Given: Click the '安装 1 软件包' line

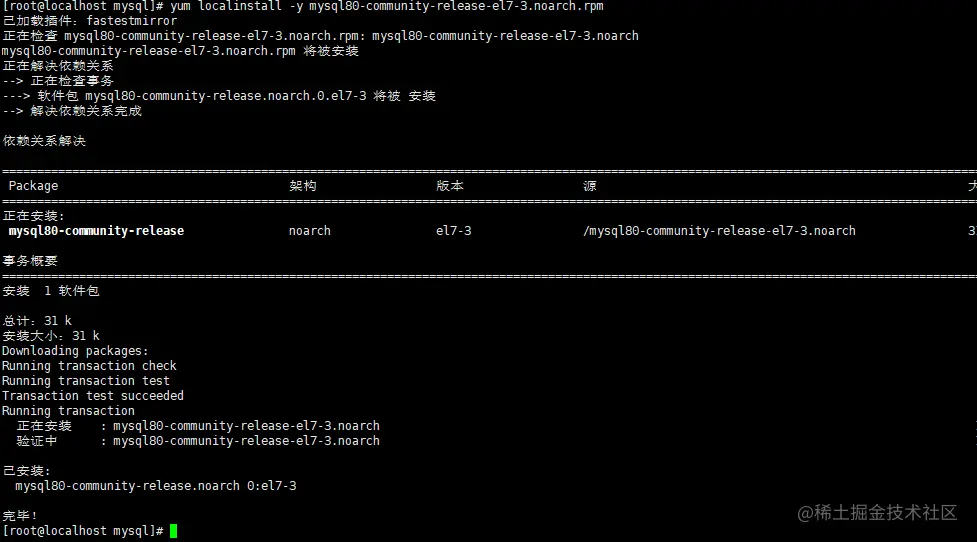Looking at the screenshot, I should [x=50, y=291].
